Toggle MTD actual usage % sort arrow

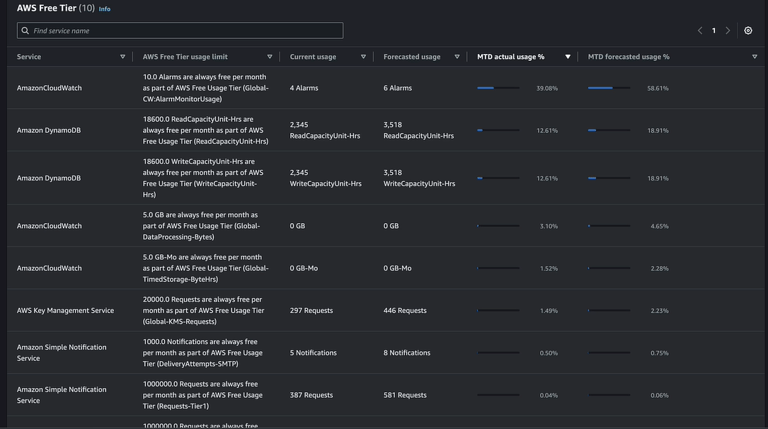point(568,57)
